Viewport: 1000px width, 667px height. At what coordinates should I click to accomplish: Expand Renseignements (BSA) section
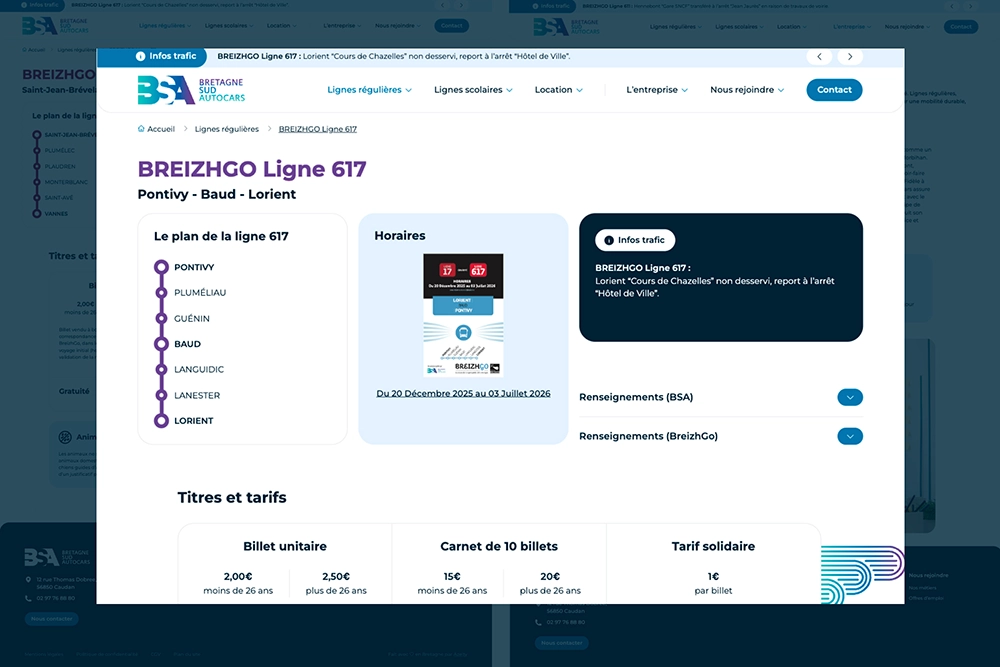coord(849,397)
